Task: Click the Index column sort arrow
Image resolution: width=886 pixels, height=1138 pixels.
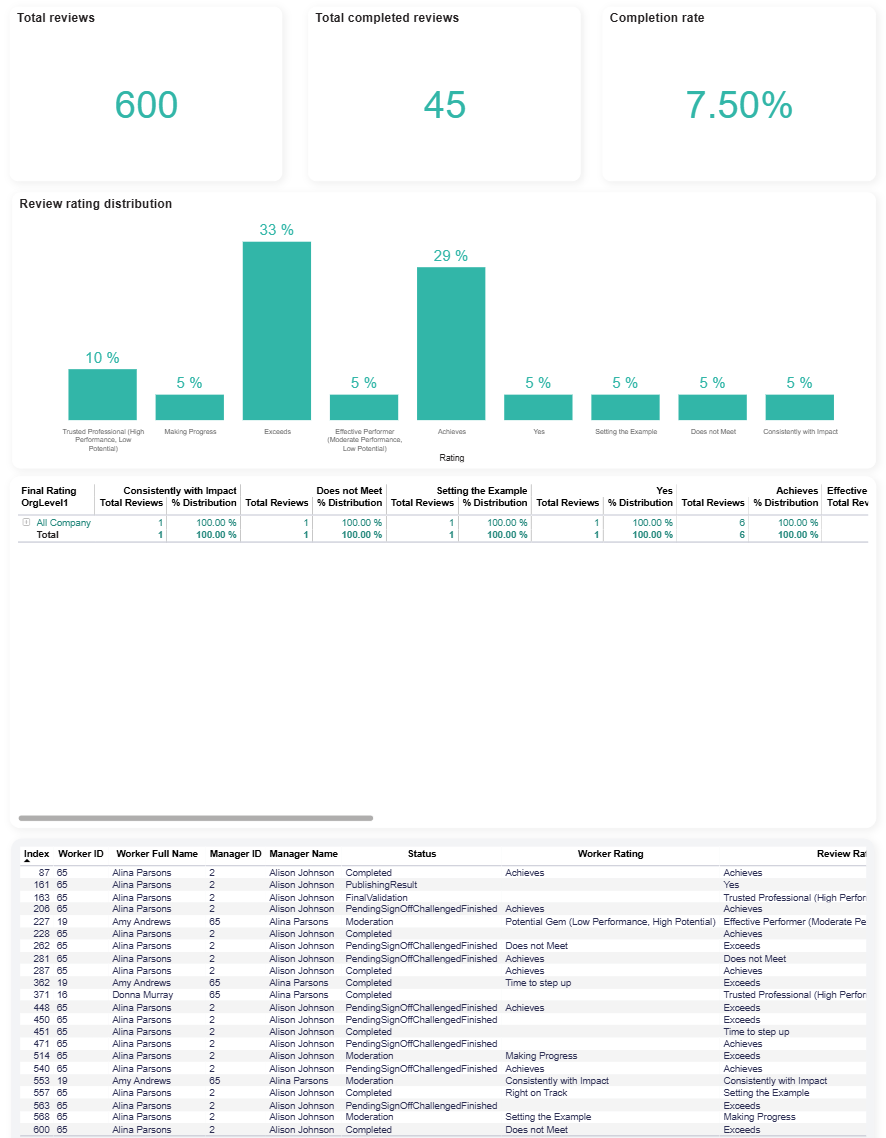Action: click(27, 861)
